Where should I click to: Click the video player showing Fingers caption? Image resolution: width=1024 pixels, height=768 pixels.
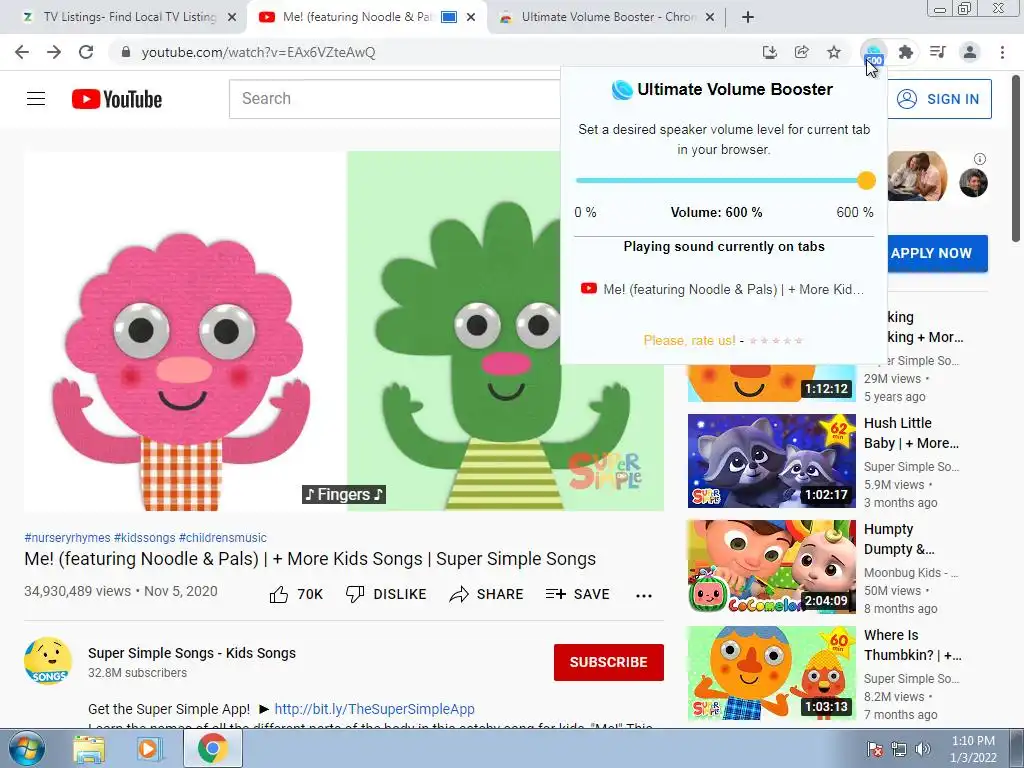point(344,331)
